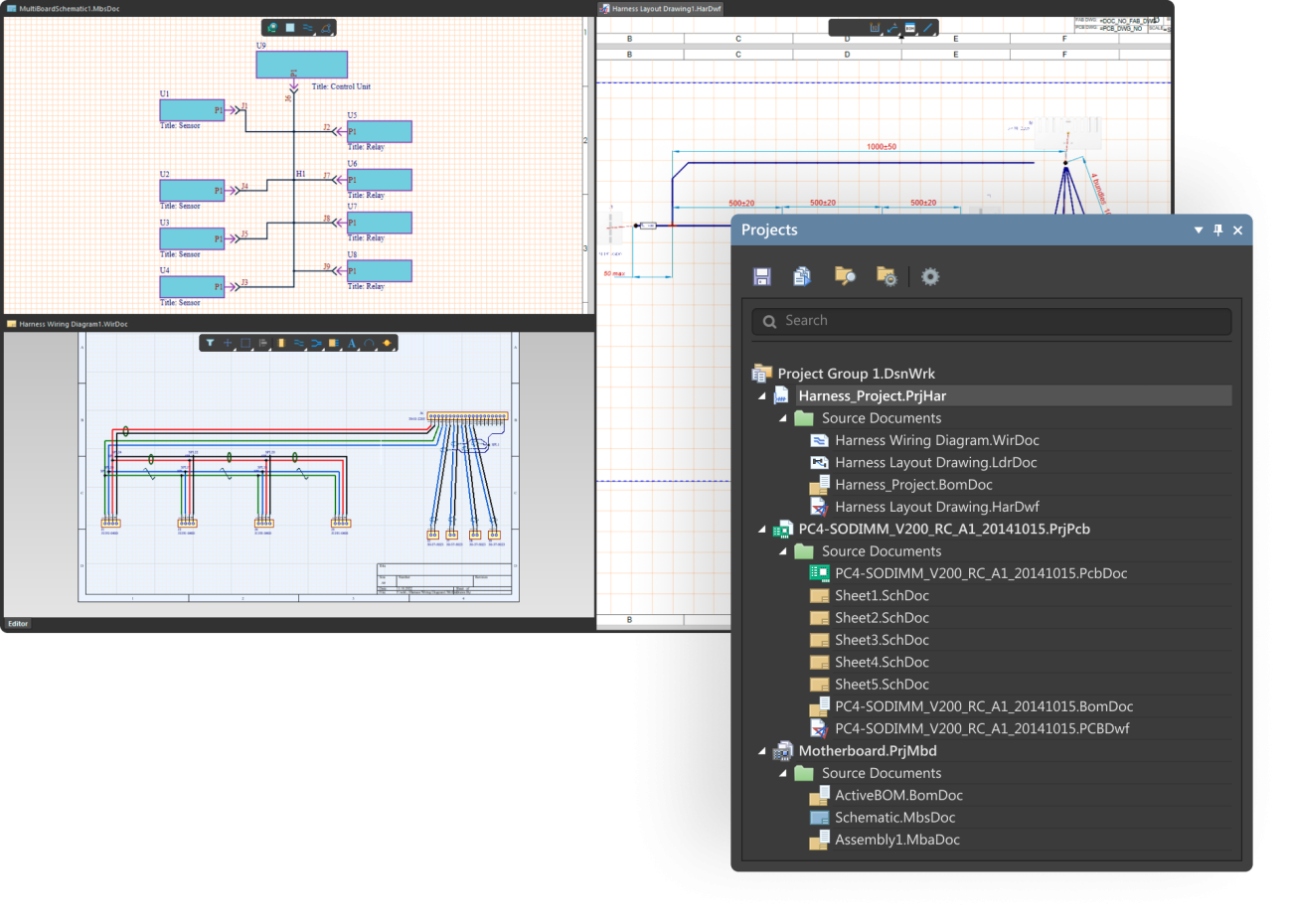Viewport: 1292px width, 924px height.
Task: Click the Save icon in Projects panel
Action: tap(762, 276)
